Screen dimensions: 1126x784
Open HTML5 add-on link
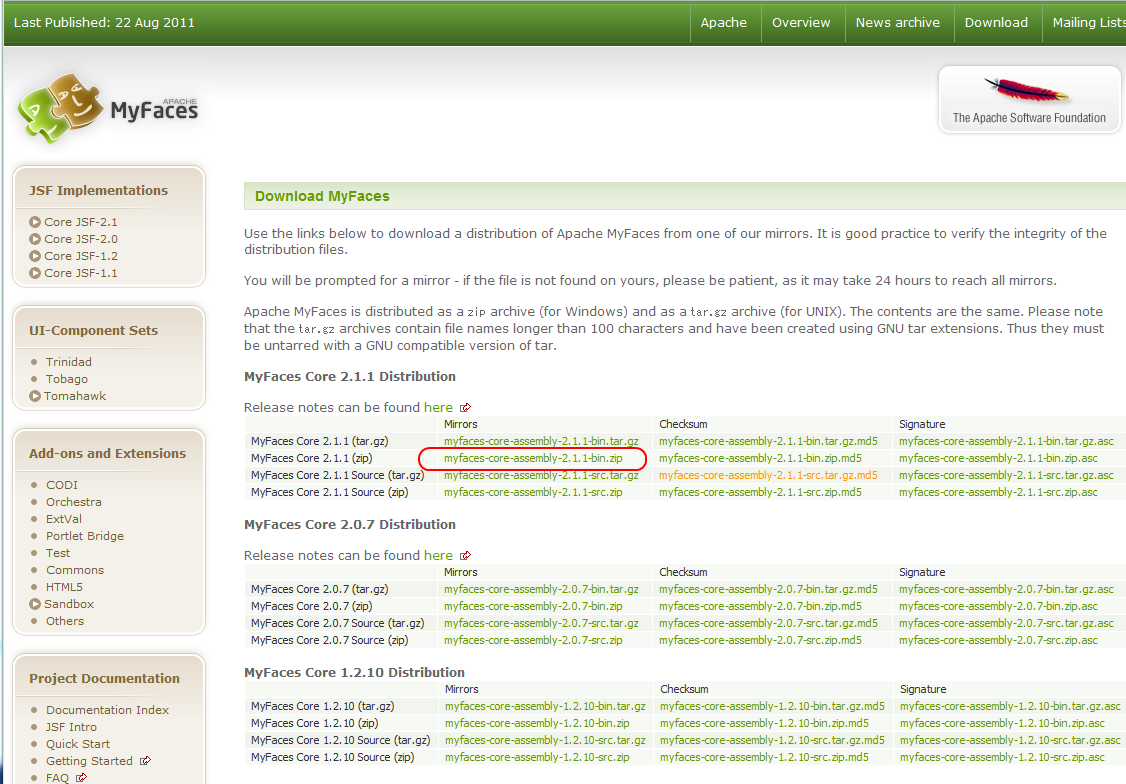pos(65,587)
